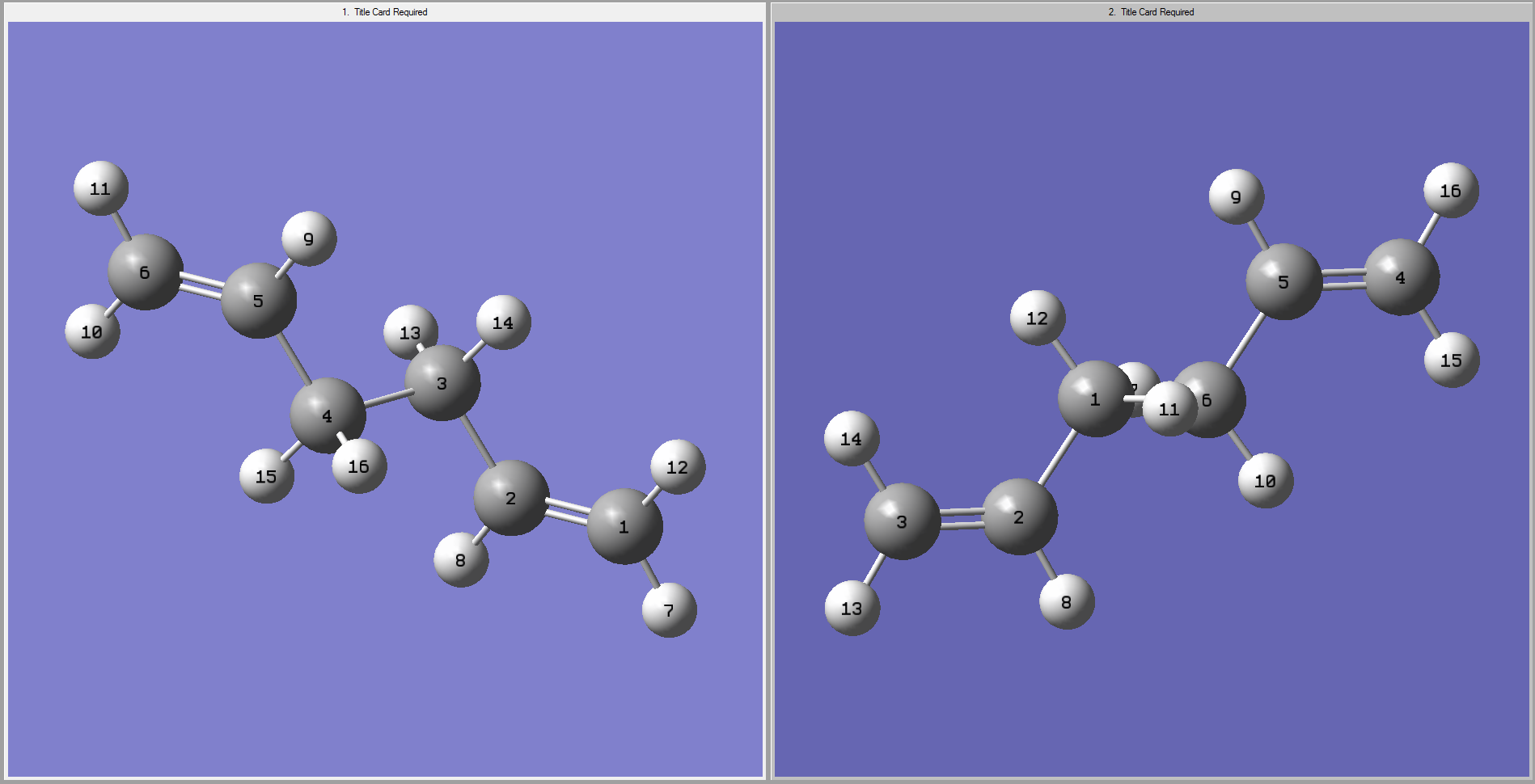Click carbon atom 6 in left molecule view

145,272
